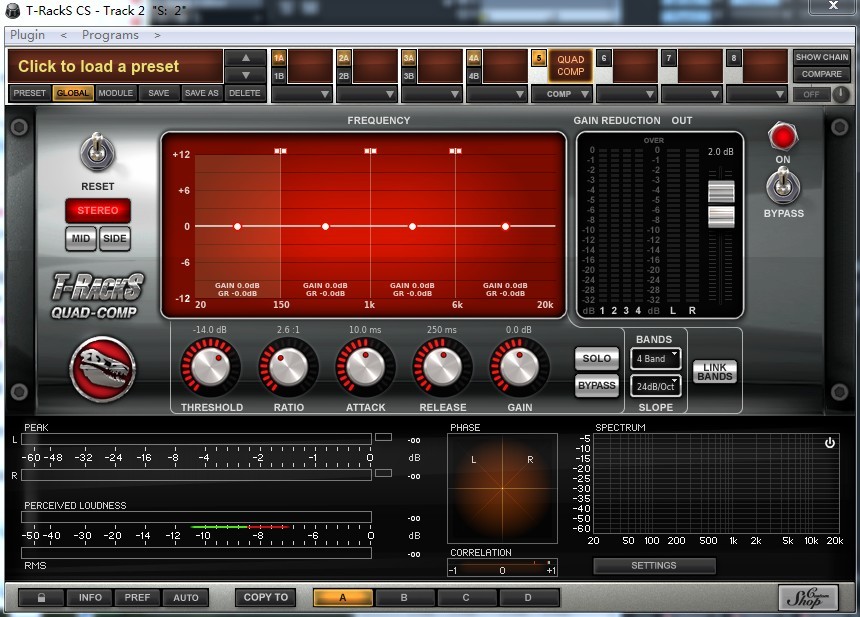Click the preset up arrow button
This screenshot has height=617, width=860.
tap(246, 58)
